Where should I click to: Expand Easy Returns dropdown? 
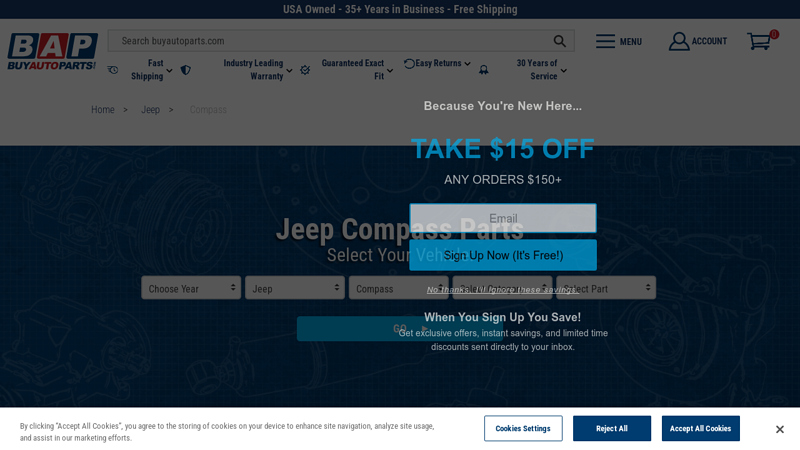click(x=467, y=64)
